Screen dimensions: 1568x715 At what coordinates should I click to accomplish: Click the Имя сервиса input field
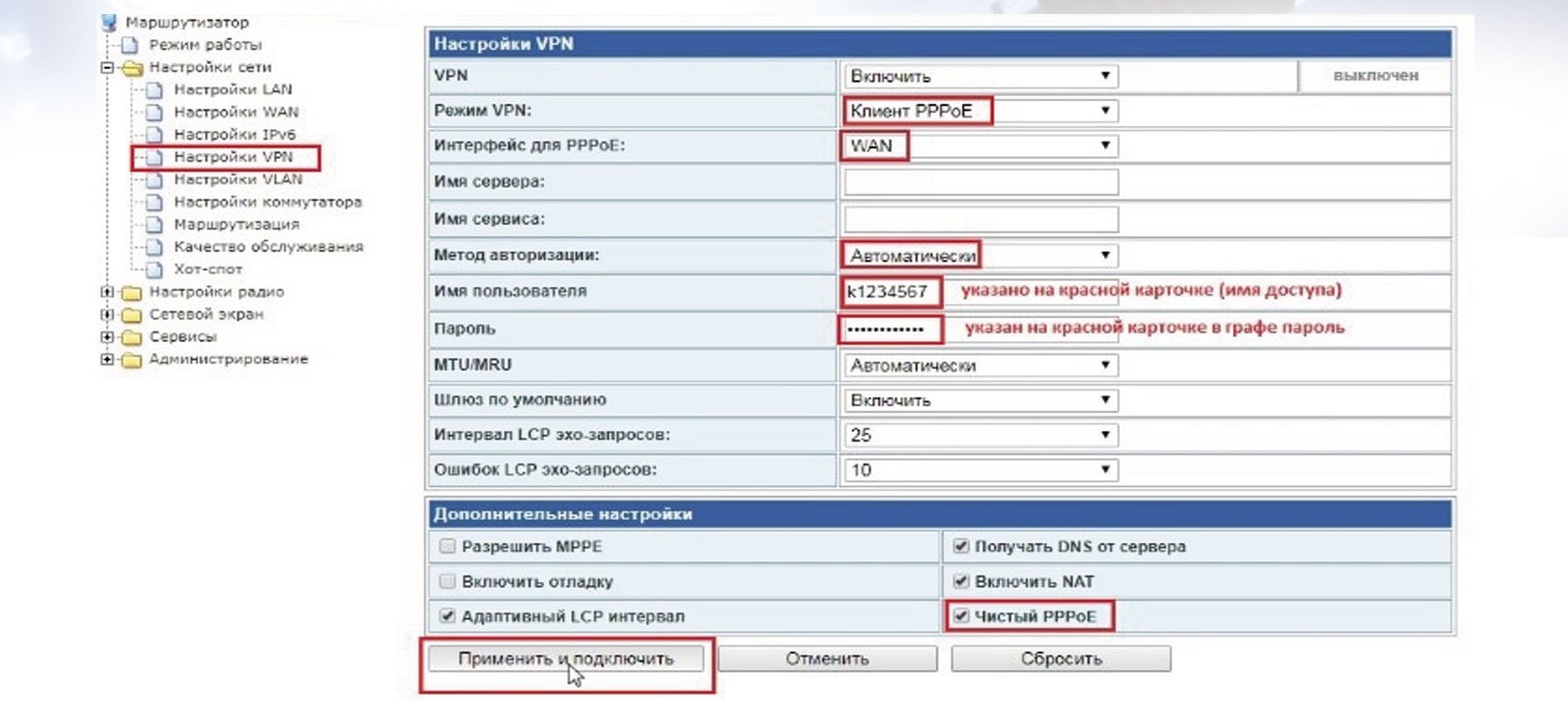(981, 219)
